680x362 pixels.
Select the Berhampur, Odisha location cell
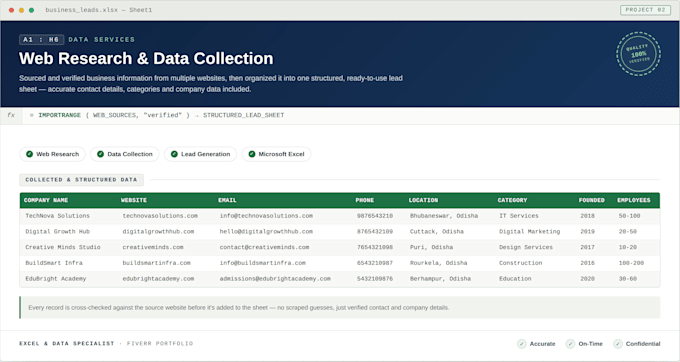[x=441, y=279]
